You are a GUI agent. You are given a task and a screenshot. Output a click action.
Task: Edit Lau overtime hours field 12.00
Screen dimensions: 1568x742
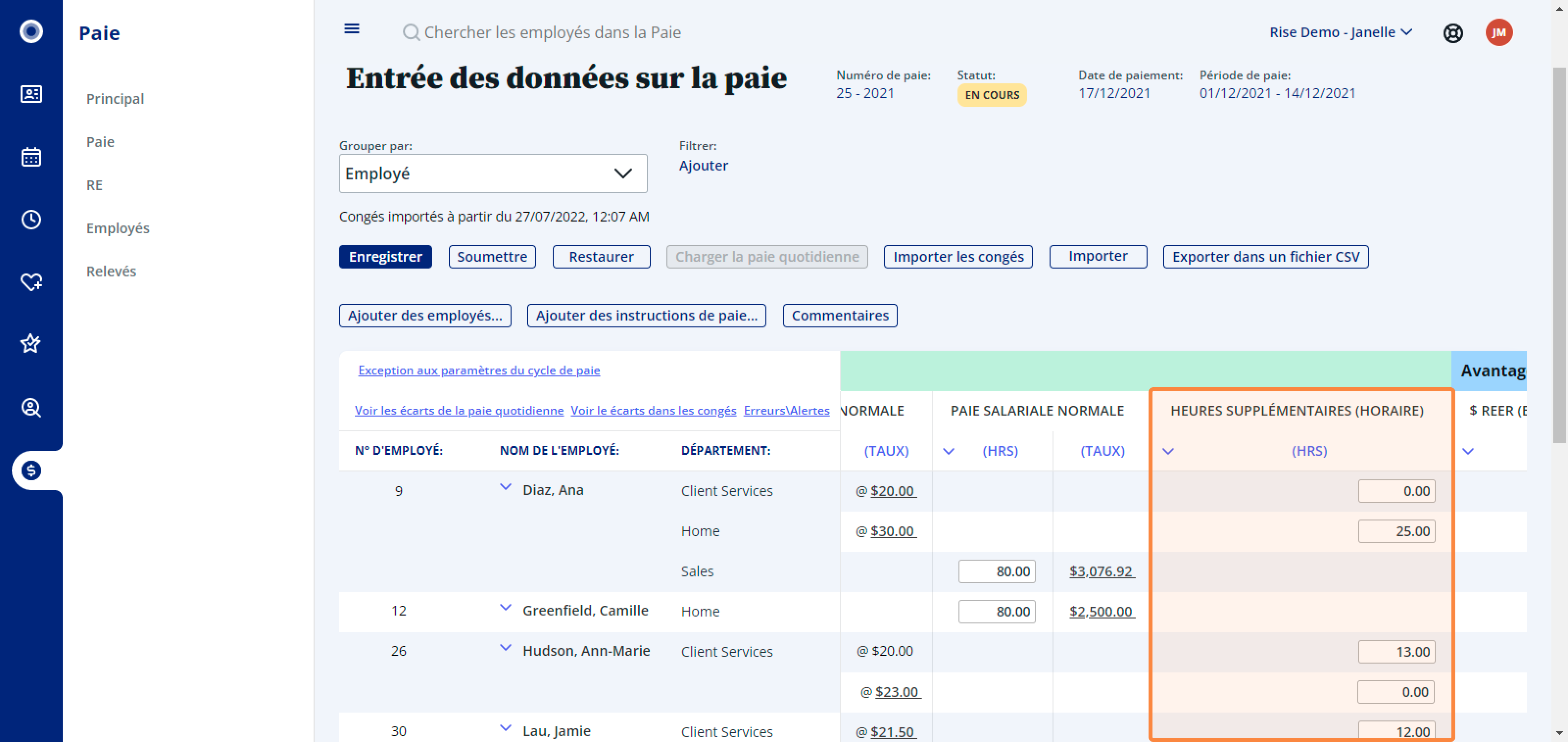click(x=1396, y=731)
